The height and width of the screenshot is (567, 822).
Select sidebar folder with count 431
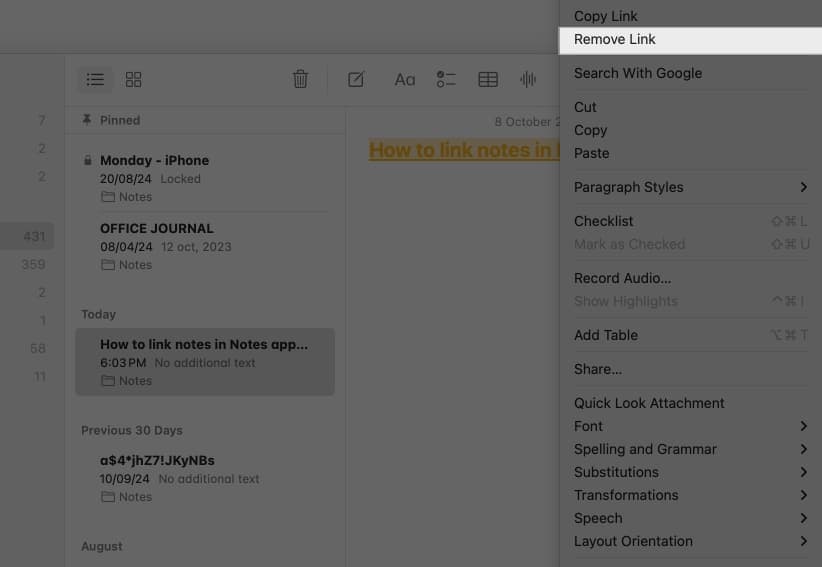click(27, 236)
